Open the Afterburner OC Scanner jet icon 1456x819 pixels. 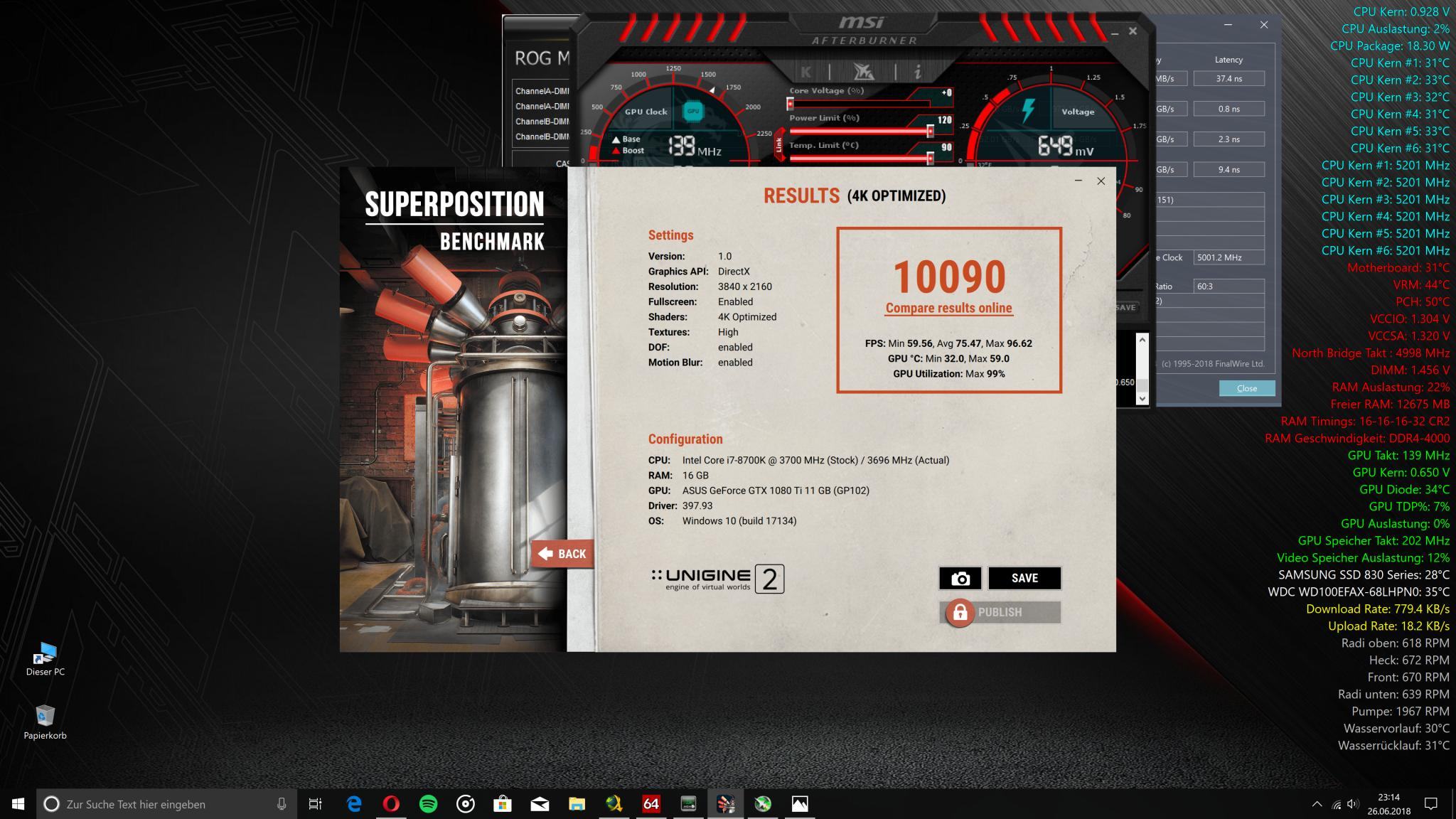[x=862, y=72]
